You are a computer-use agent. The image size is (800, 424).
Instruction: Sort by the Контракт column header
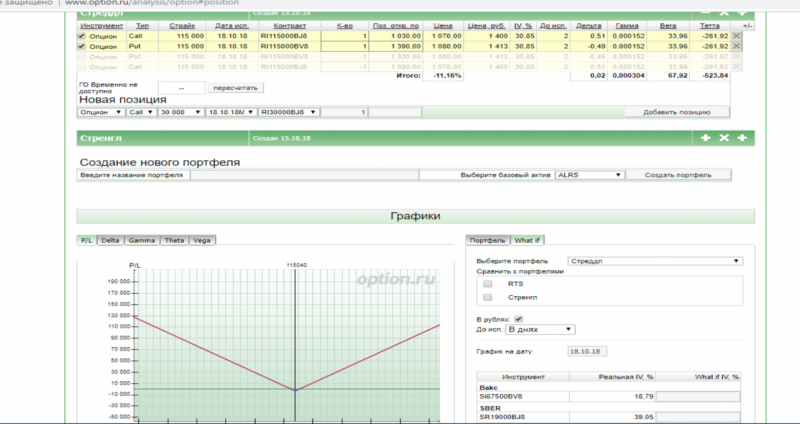pos(290,26)
